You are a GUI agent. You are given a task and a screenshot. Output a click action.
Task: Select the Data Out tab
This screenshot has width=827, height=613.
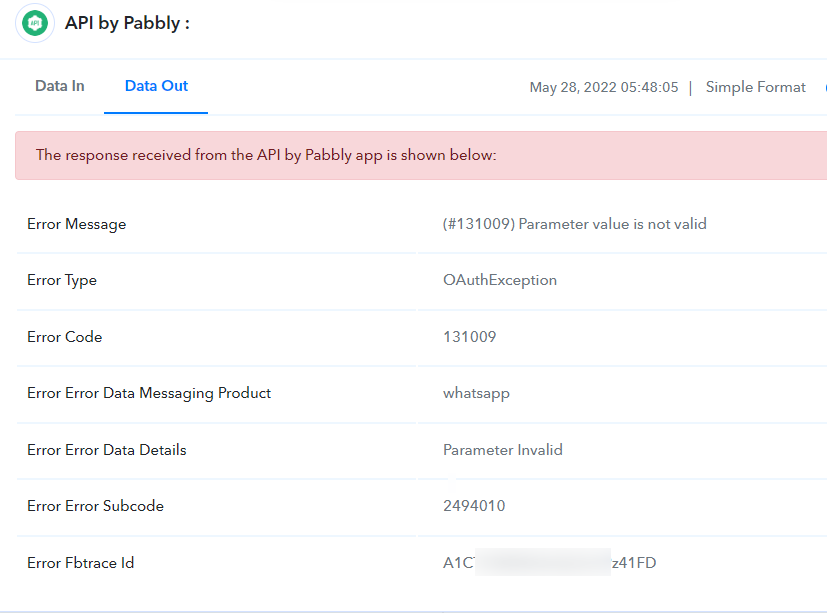coord(156,86)
